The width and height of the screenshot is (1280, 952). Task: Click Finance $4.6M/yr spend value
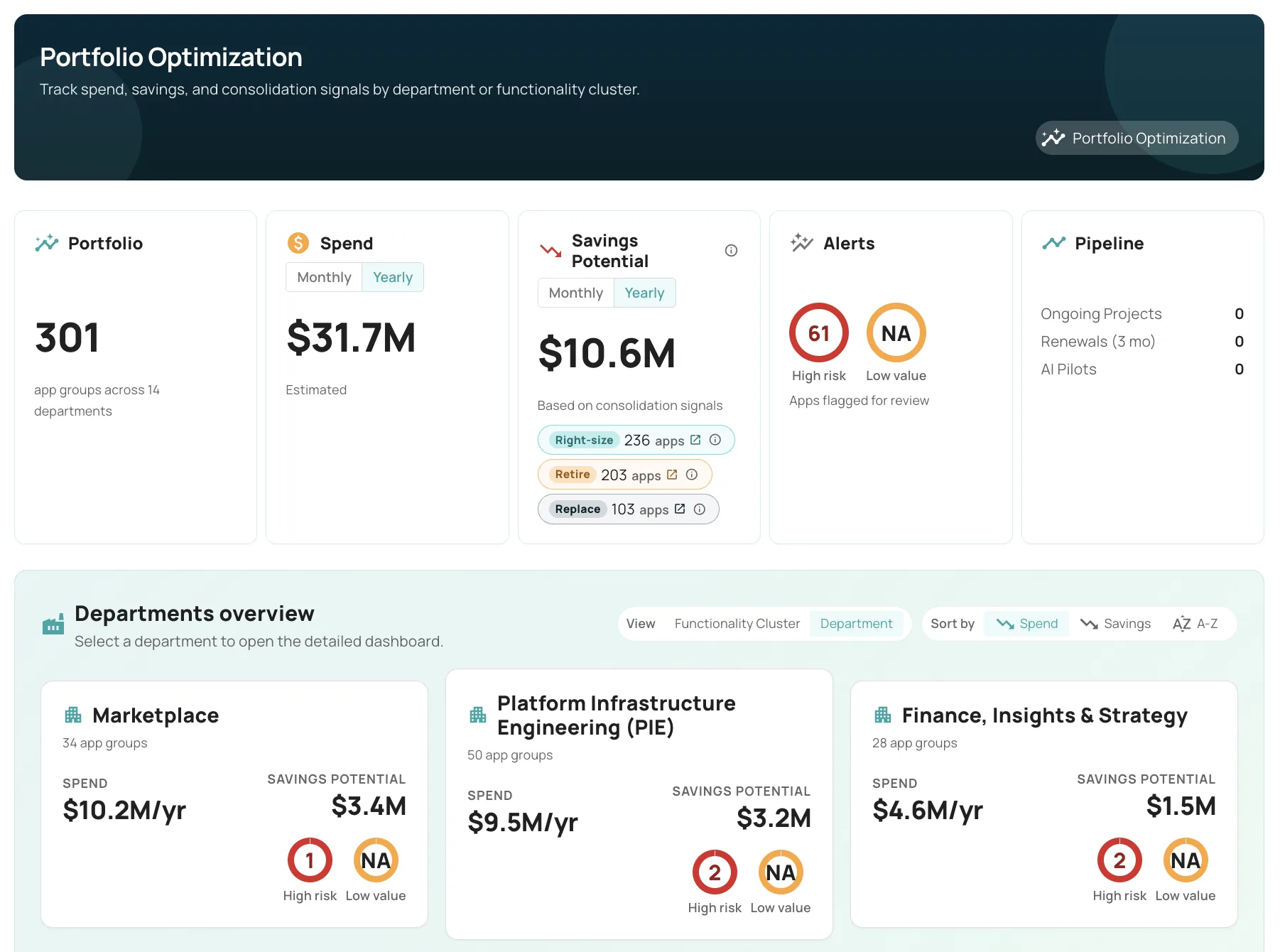(928, 810)
